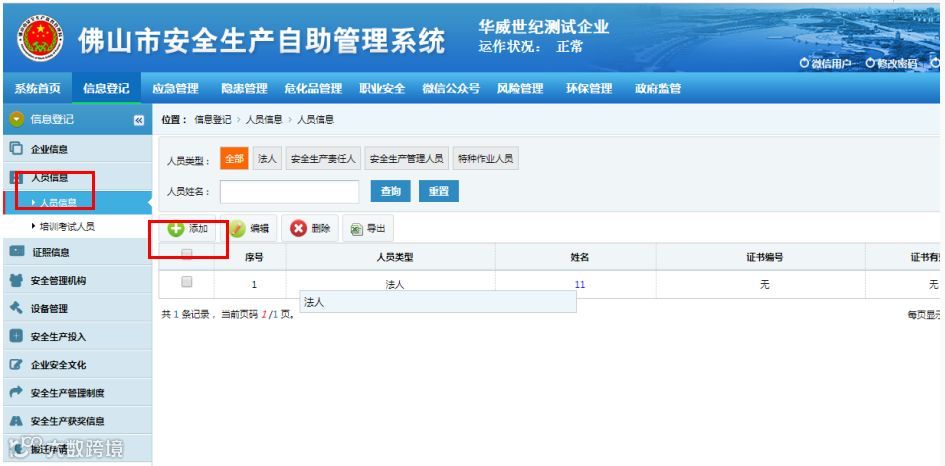Filter by 安全生产责任人
The width and height of the screenshot is (945, 466).
[x=323, y=159]
